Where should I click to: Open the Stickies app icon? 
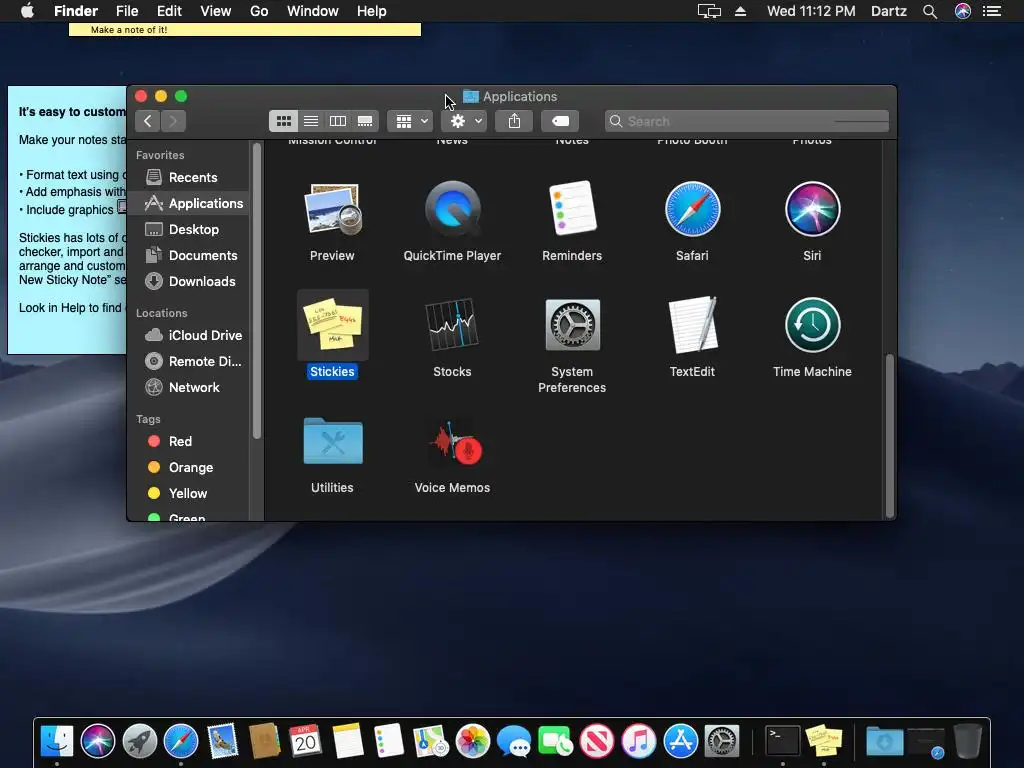(332, 325)
